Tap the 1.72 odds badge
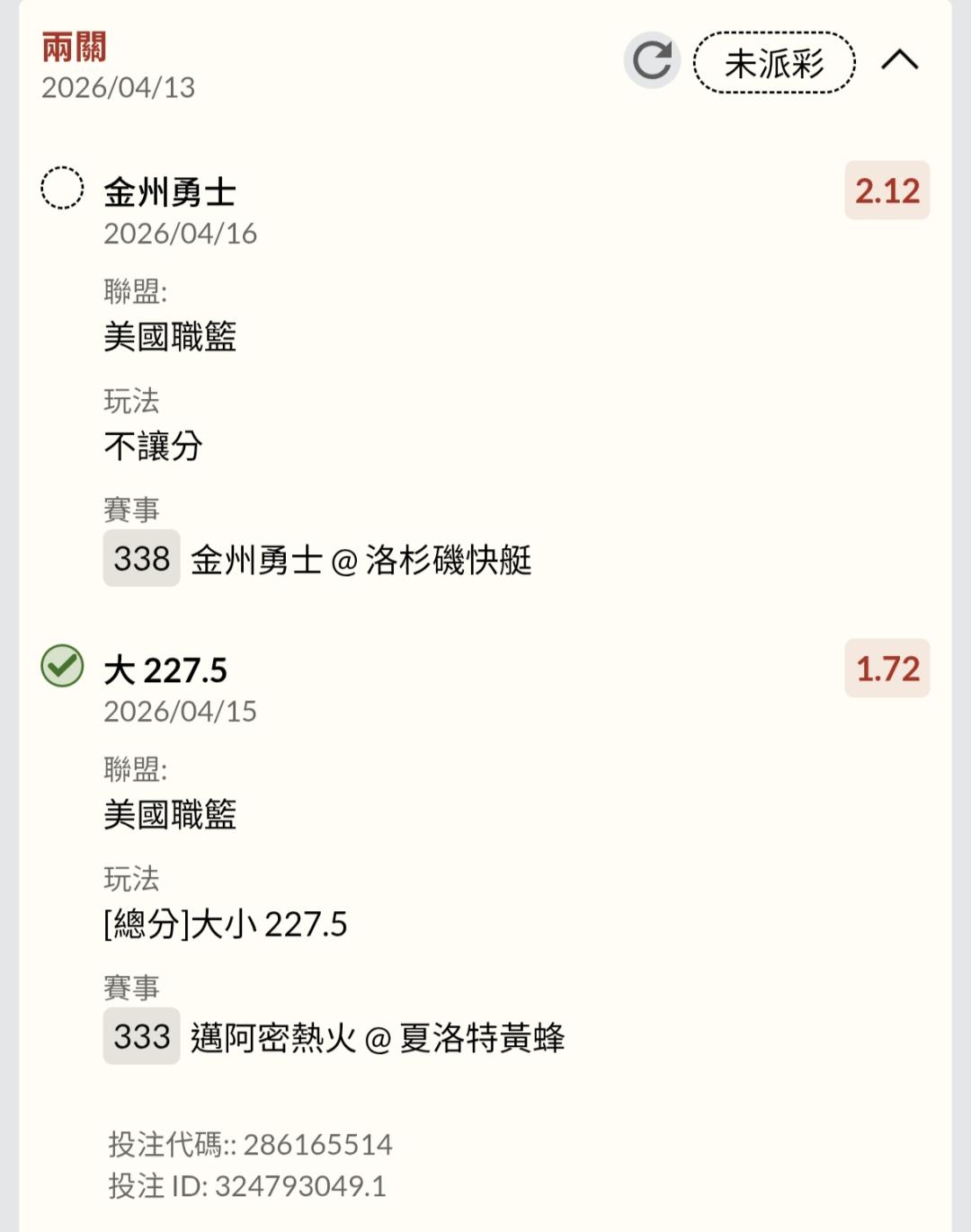Image resolution: width=971 pixels, height=1232 pixels. pos(886,669)
